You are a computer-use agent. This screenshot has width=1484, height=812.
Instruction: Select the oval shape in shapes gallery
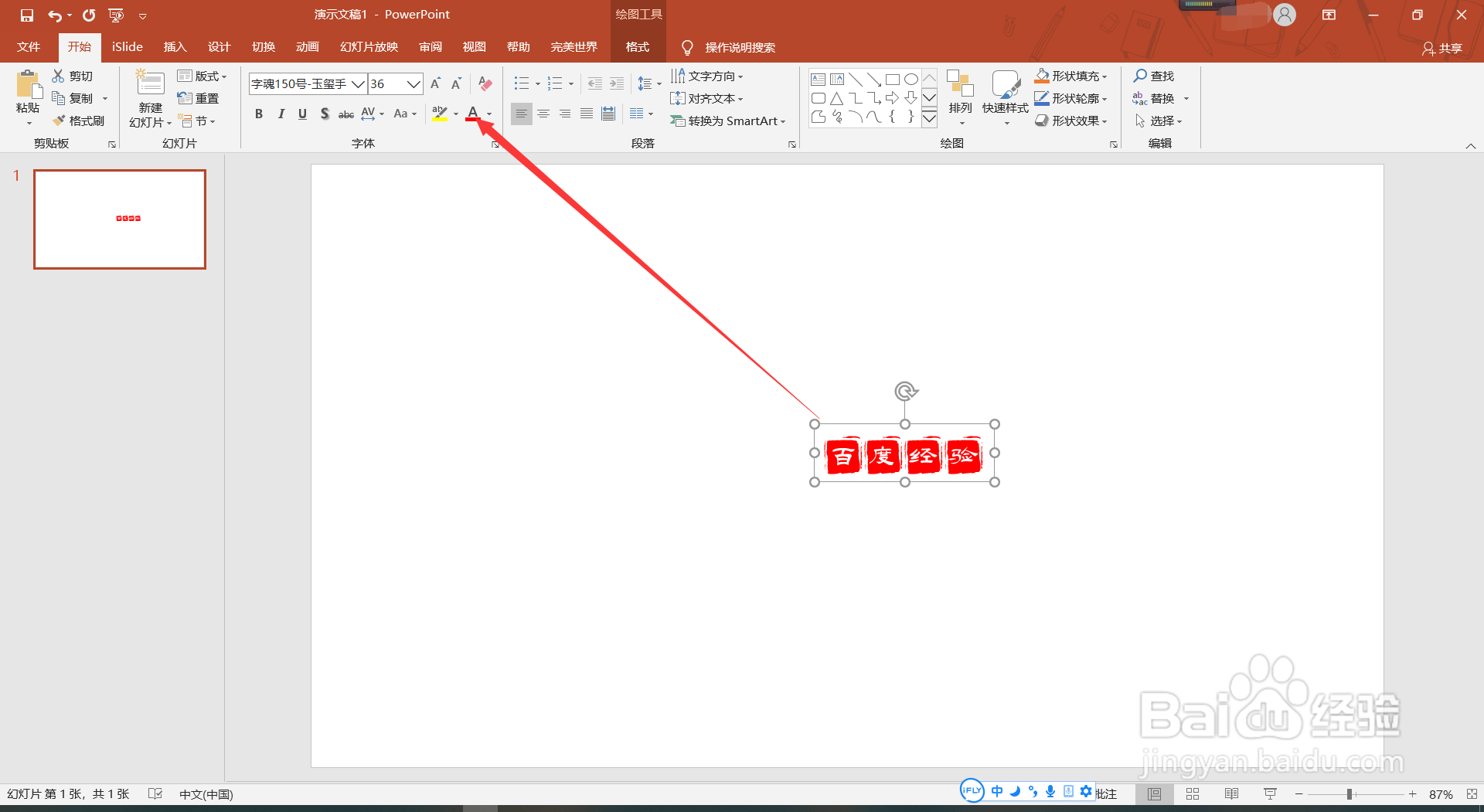click(911, 80)
